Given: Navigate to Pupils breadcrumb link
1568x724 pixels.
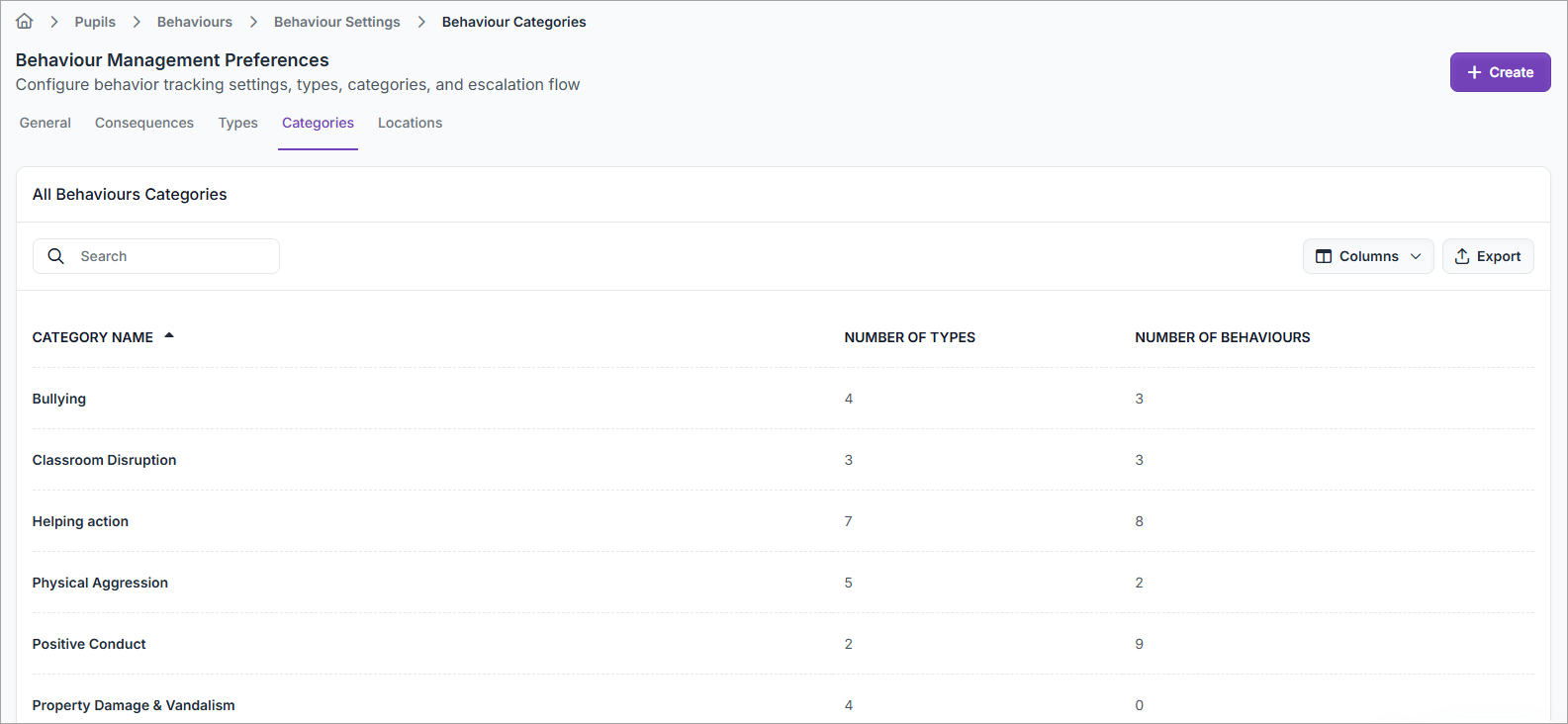Looking at the screenshot, I should 95,22.
